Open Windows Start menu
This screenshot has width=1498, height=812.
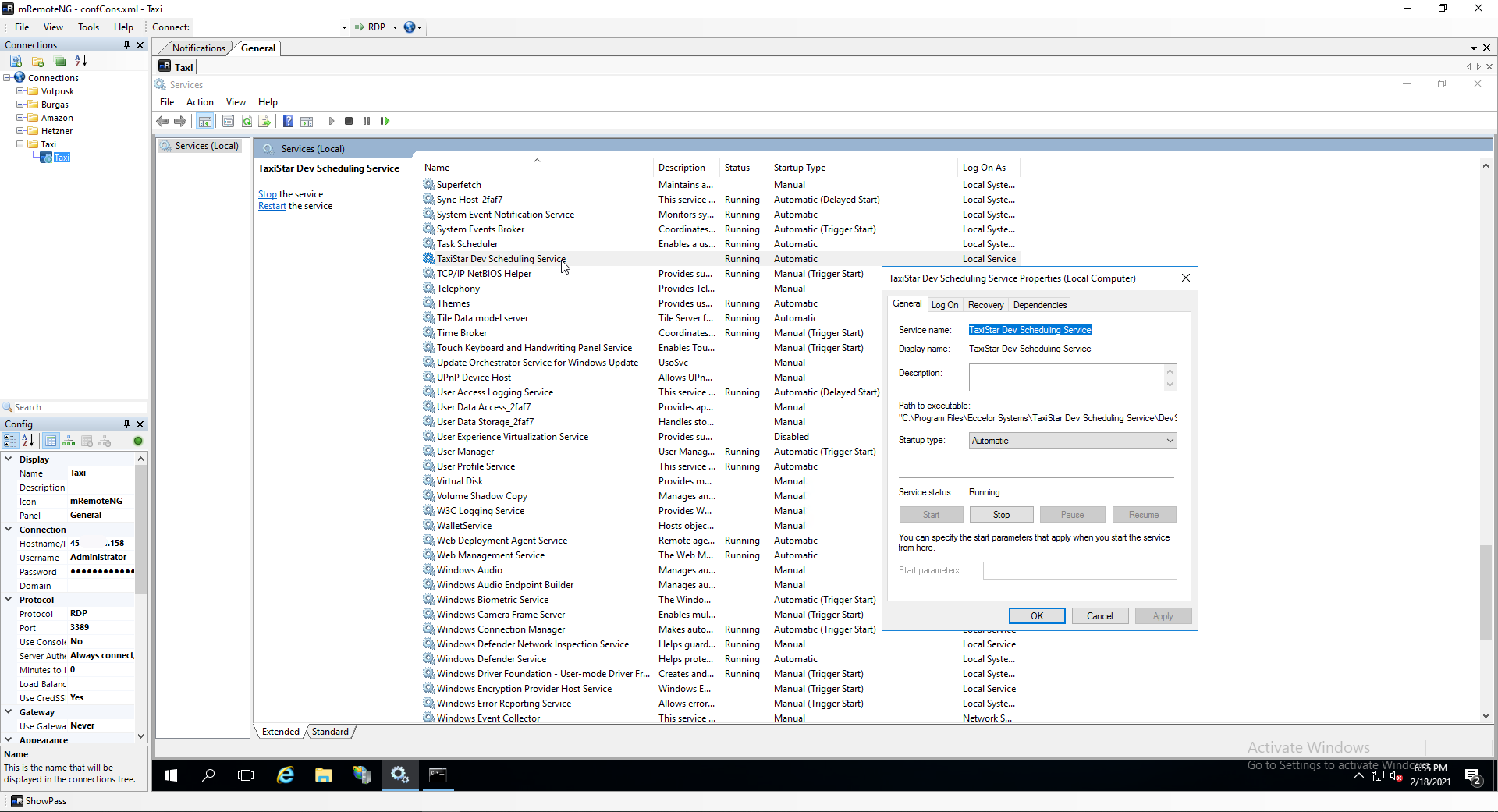tap(171, 775)
